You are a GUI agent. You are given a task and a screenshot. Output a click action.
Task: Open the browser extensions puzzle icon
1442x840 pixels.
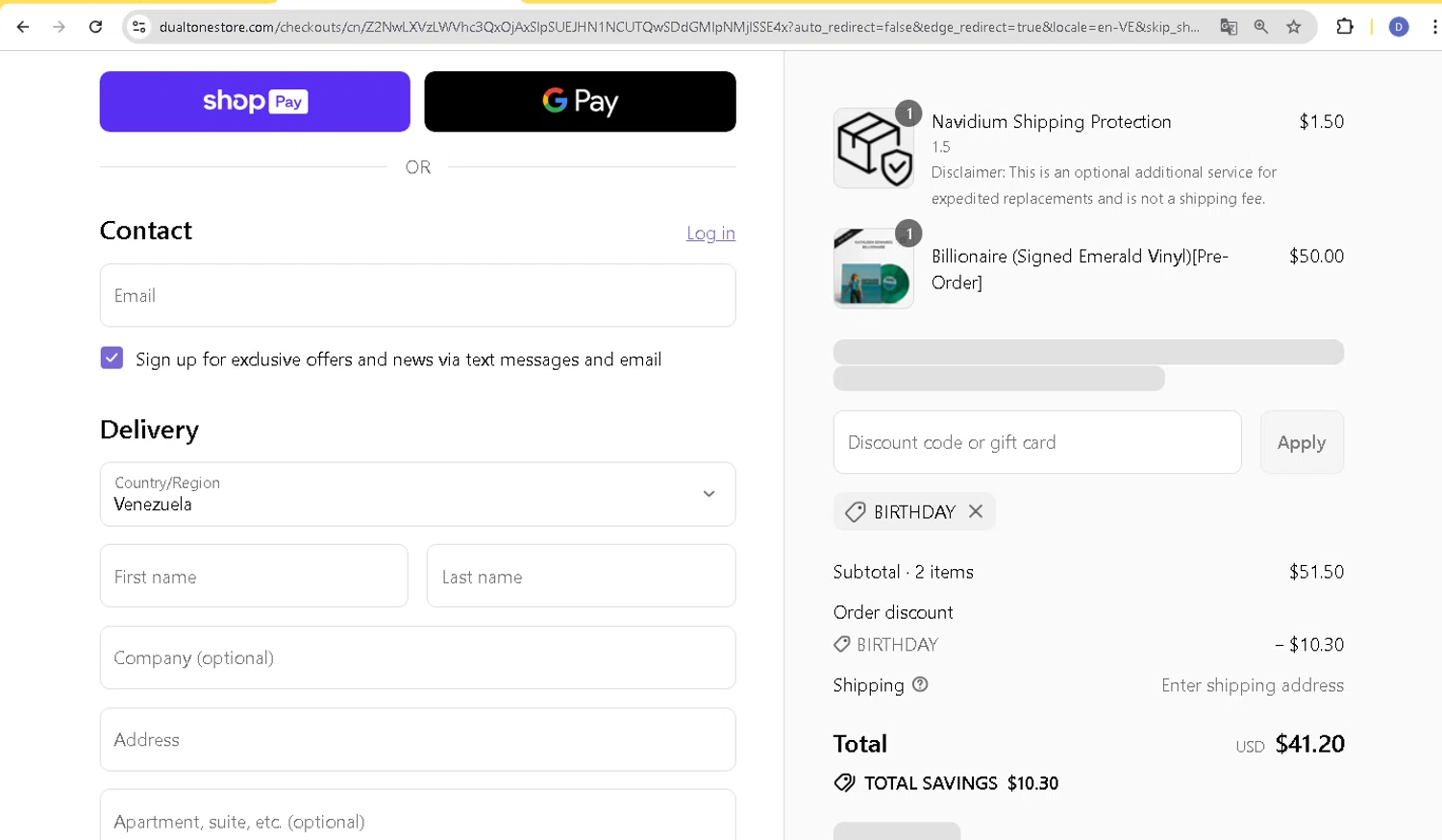tap(1345, 27)
